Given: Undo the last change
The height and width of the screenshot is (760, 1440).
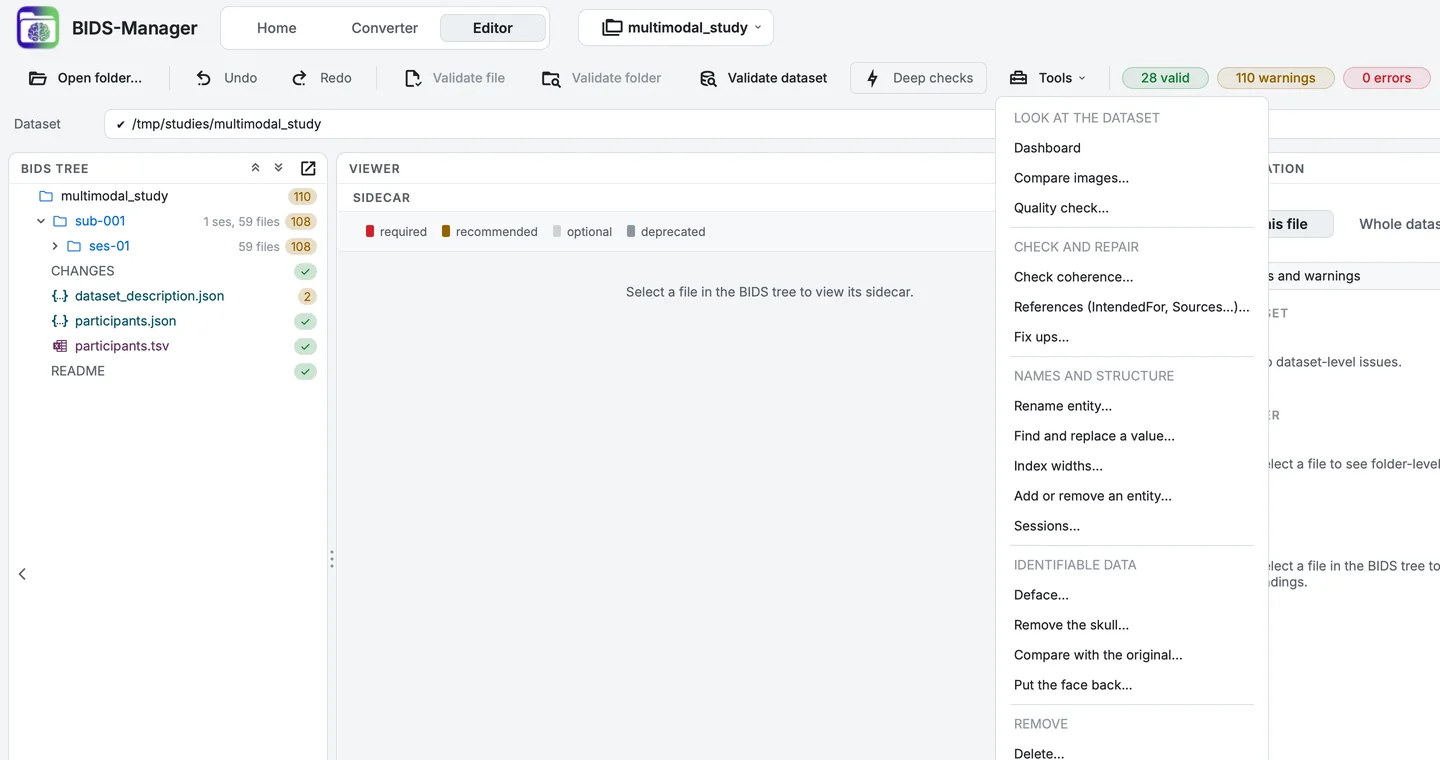Looking at the screenshot, I should pos(226,78).
